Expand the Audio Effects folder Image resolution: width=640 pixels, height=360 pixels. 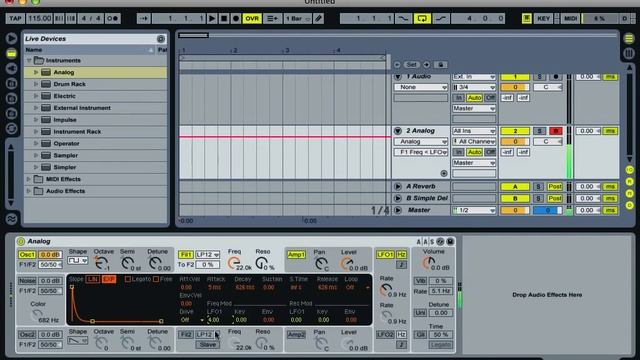click(x=29, y=191)
